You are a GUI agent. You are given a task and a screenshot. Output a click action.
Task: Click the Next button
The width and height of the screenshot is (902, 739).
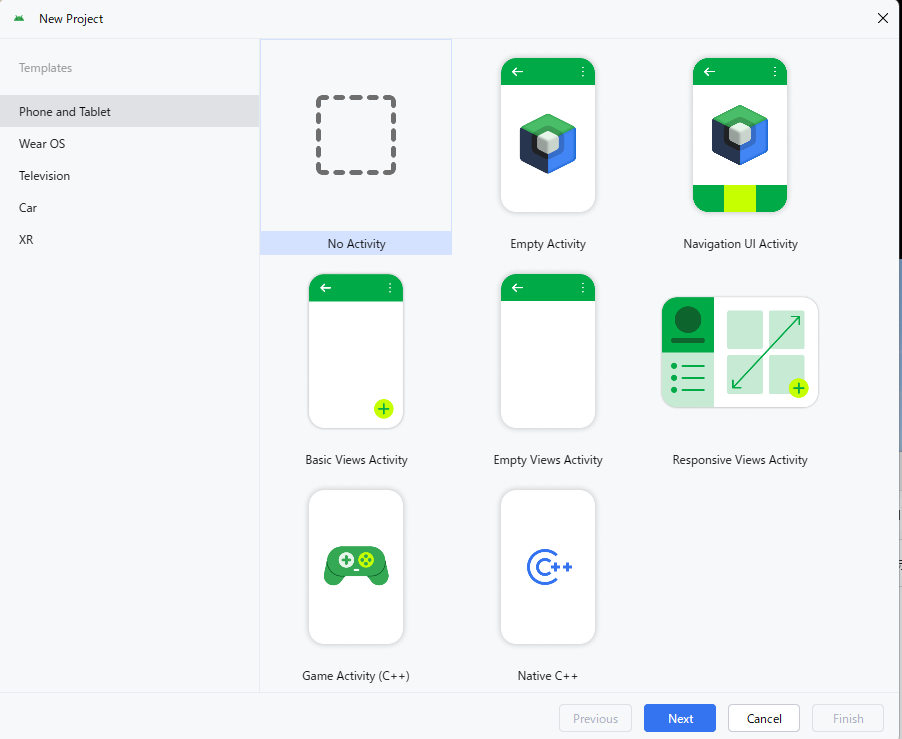point(680,718)
